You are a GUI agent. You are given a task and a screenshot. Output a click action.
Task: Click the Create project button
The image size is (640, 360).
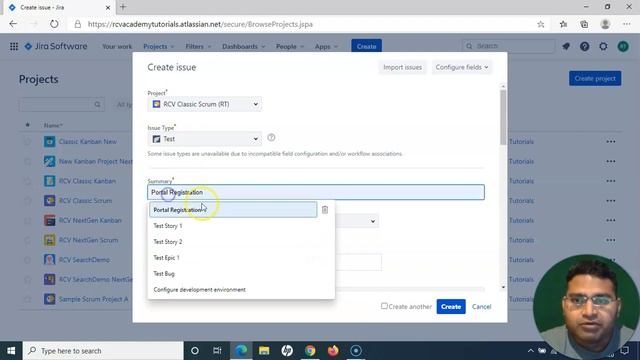click(x=595, y=78)
